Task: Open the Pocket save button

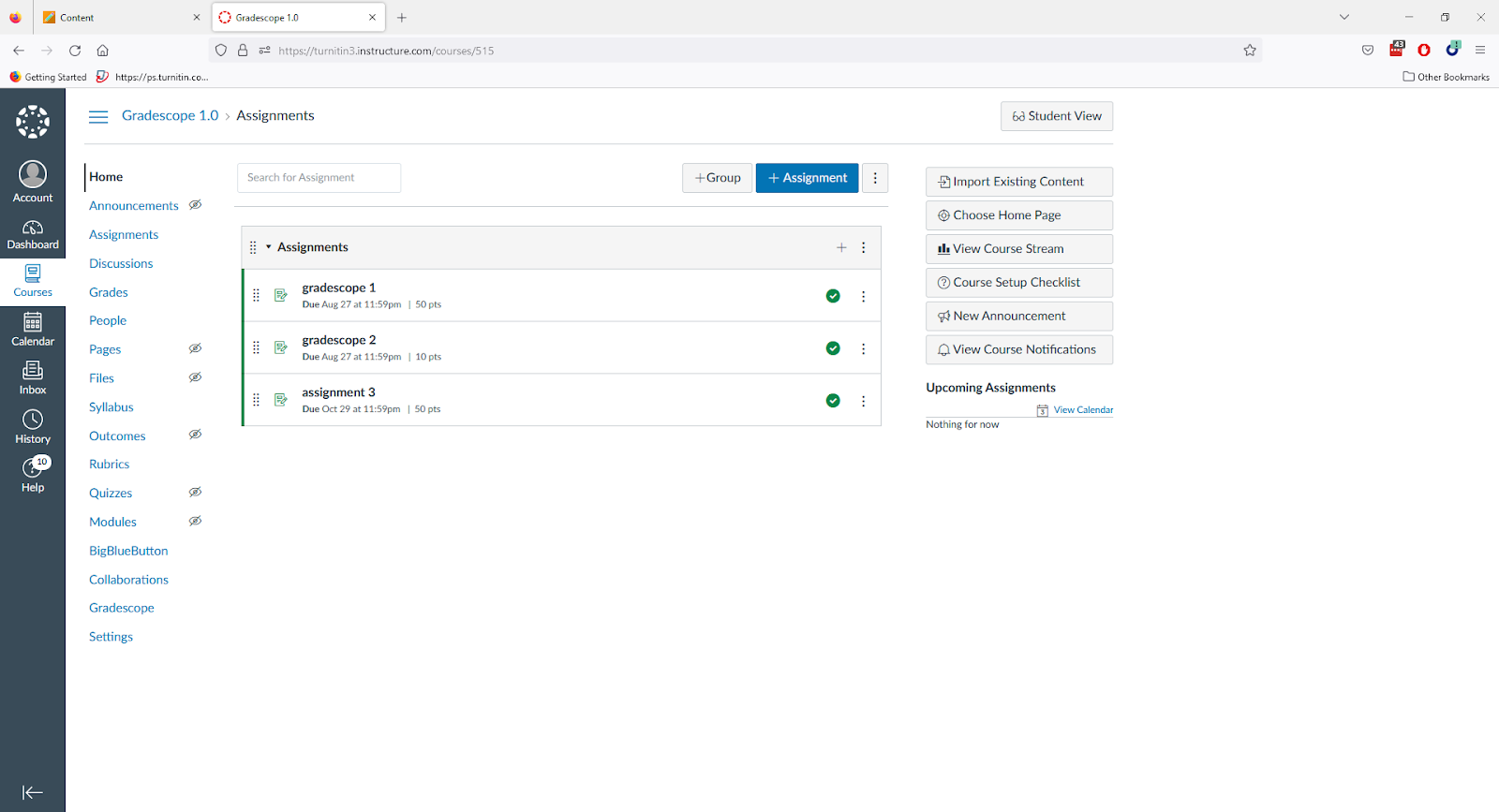Action: [x=1368, y=51]
